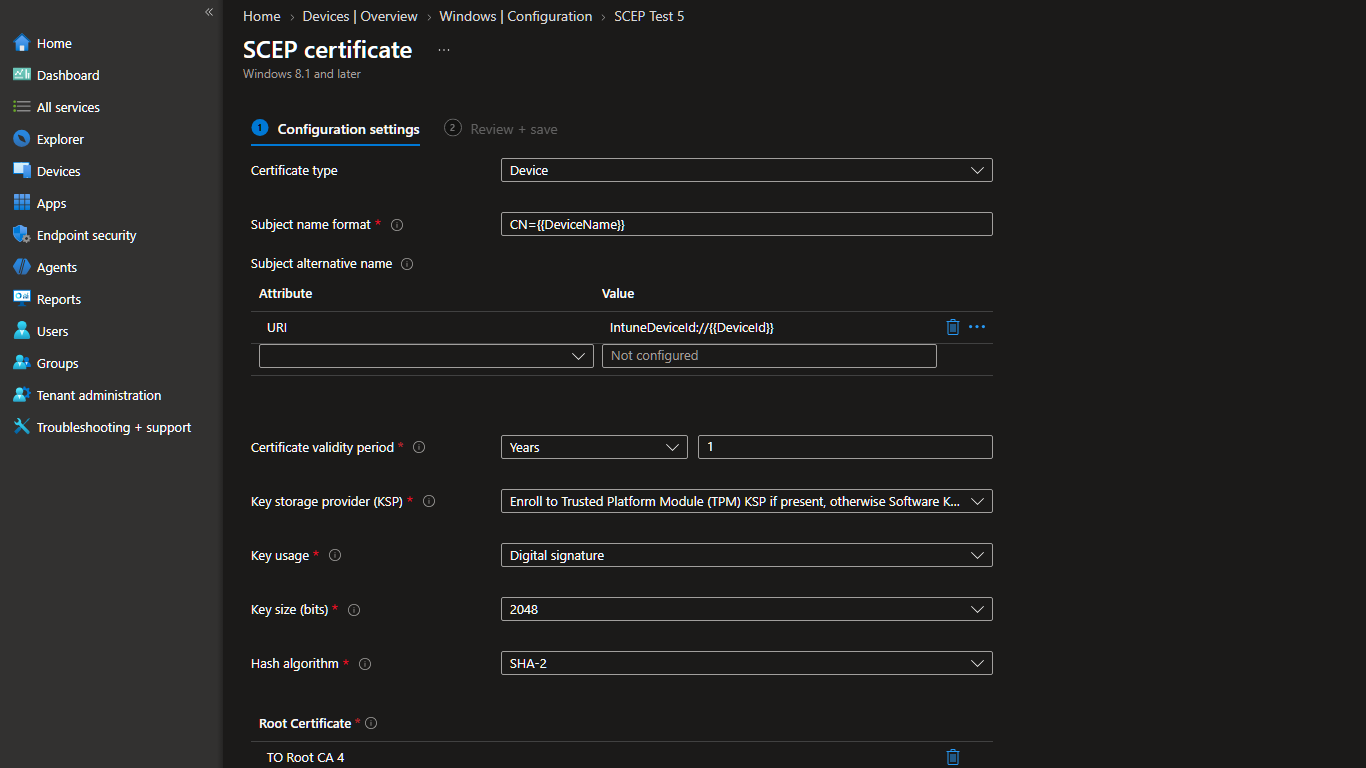Open more options next to SCEP certificate title
1366x768 pixels.
click(444, 50)
